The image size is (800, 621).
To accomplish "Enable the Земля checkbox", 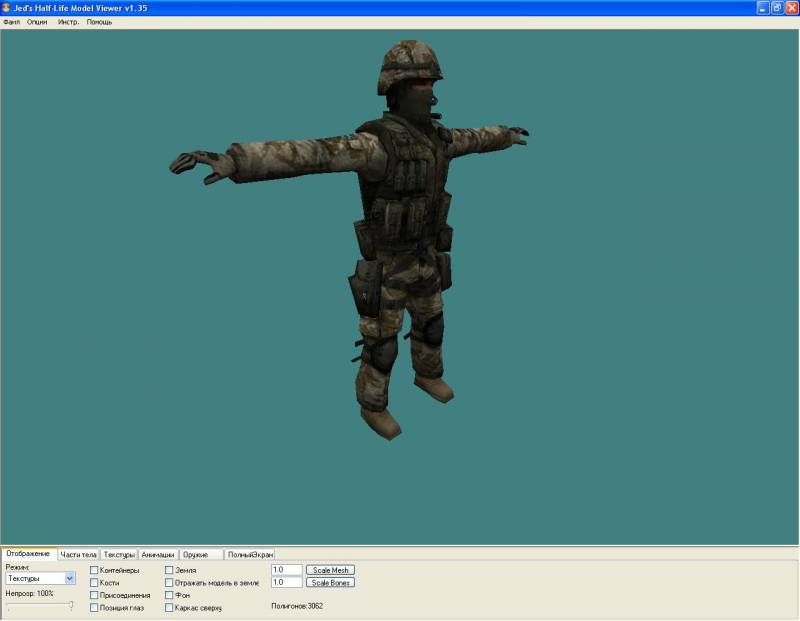I will pos(169,570).
